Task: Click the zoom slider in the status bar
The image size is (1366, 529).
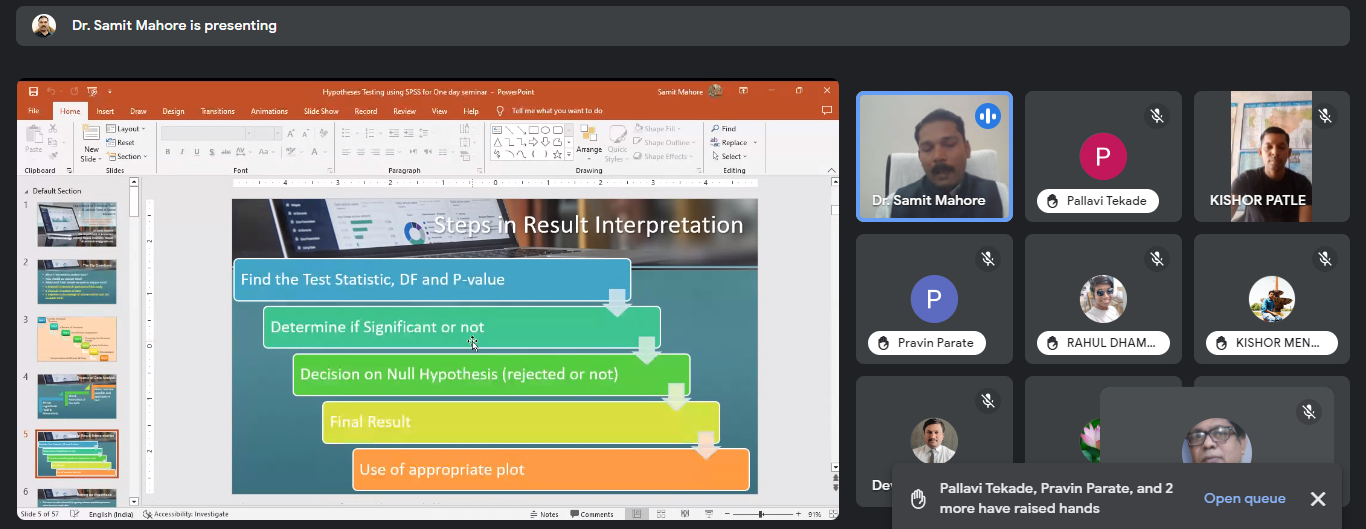Action: (761, 514)
